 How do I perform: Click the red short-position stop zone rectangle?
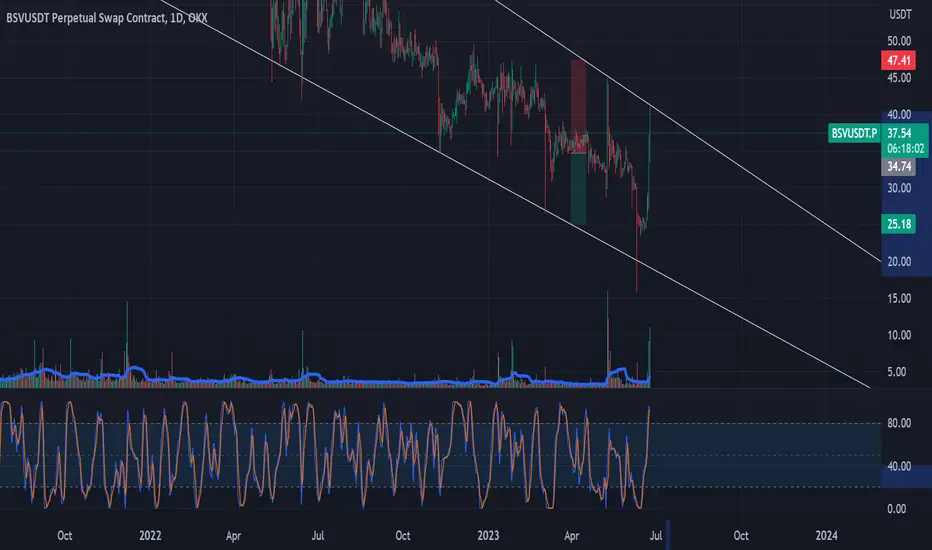click(x=578, y=106)
